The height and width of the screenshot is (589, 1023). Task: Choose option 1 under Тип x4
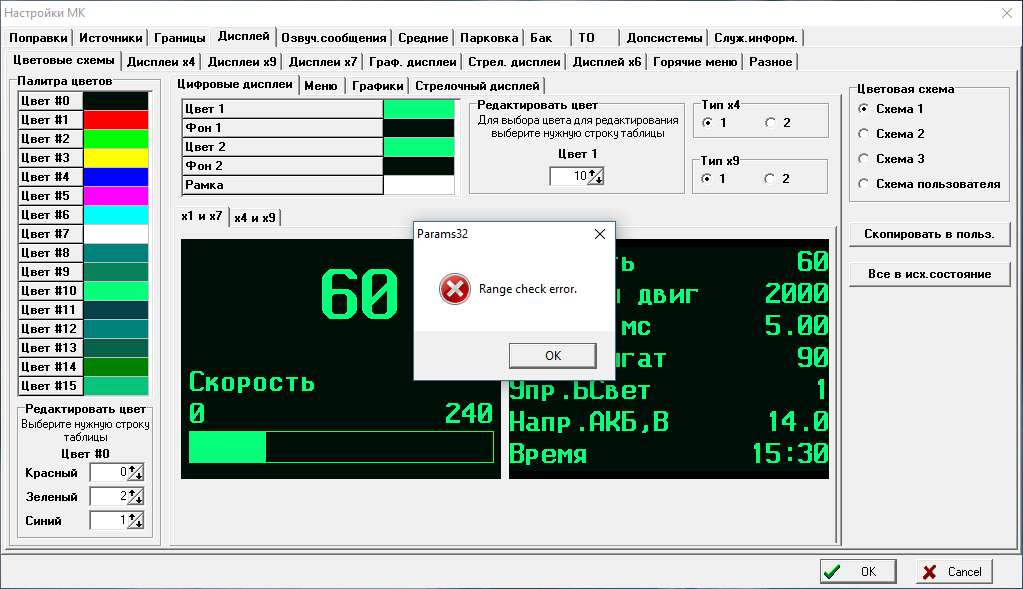tap(707, 123)
